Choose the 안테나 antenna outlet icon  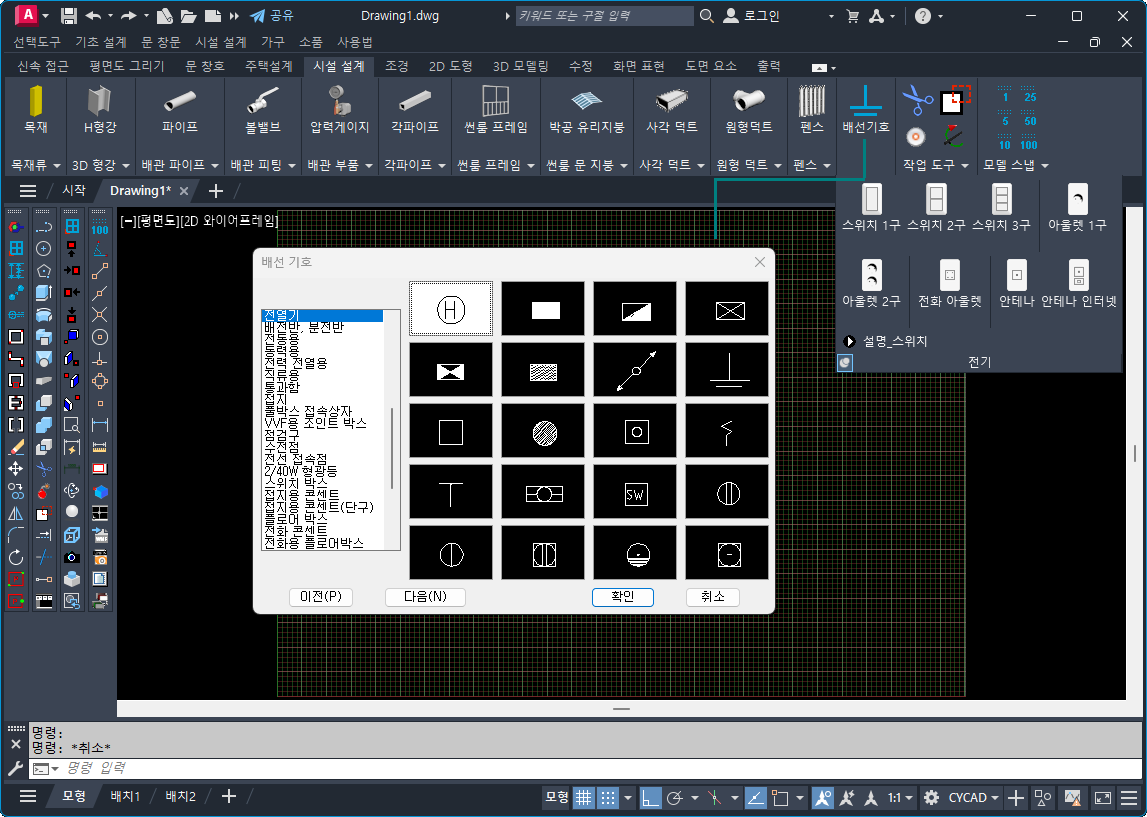click(1017, 276)
